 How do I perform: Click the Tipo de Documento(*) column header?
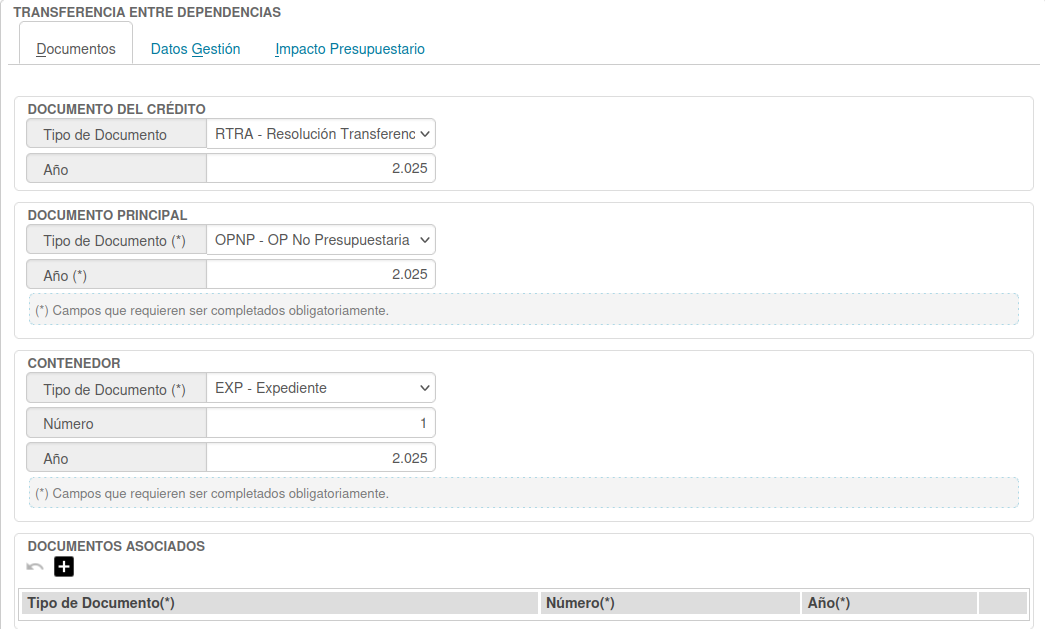click(x=280, y=603)
